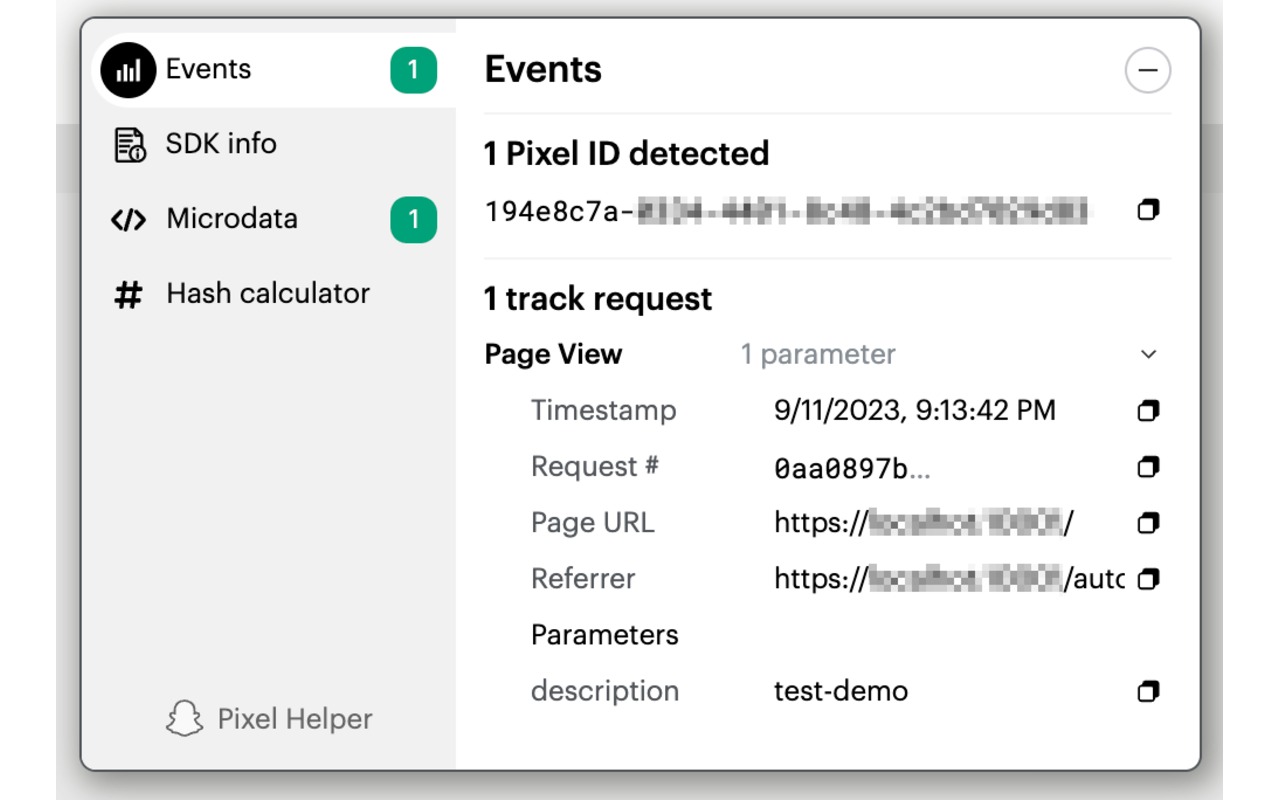Click the SDK info document icon
This screenshot has height=800, width=1280.
pyautogui.click(x=128, y=143)
